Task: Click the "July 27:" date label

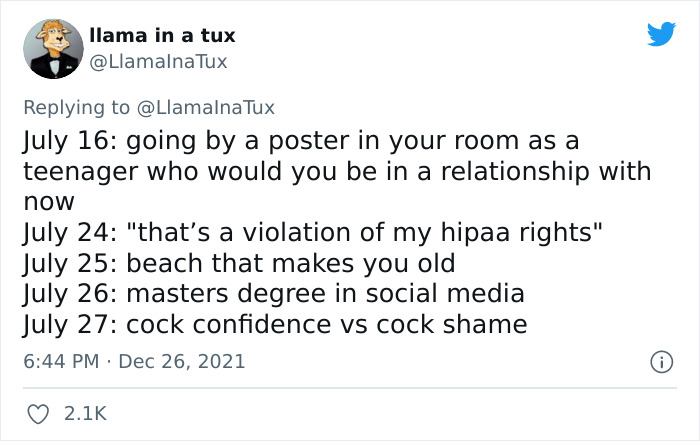Action: pyautogui.click(x=67, y=324)
